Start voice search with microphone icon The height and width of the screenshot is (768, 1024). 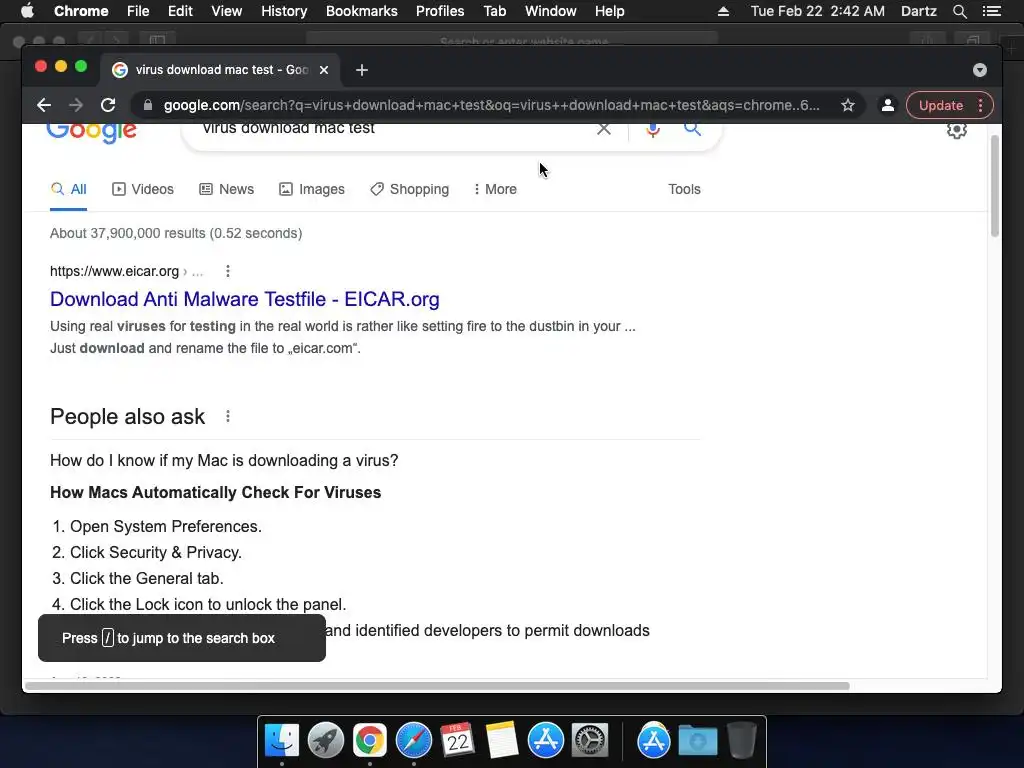(x=653, y=129)
